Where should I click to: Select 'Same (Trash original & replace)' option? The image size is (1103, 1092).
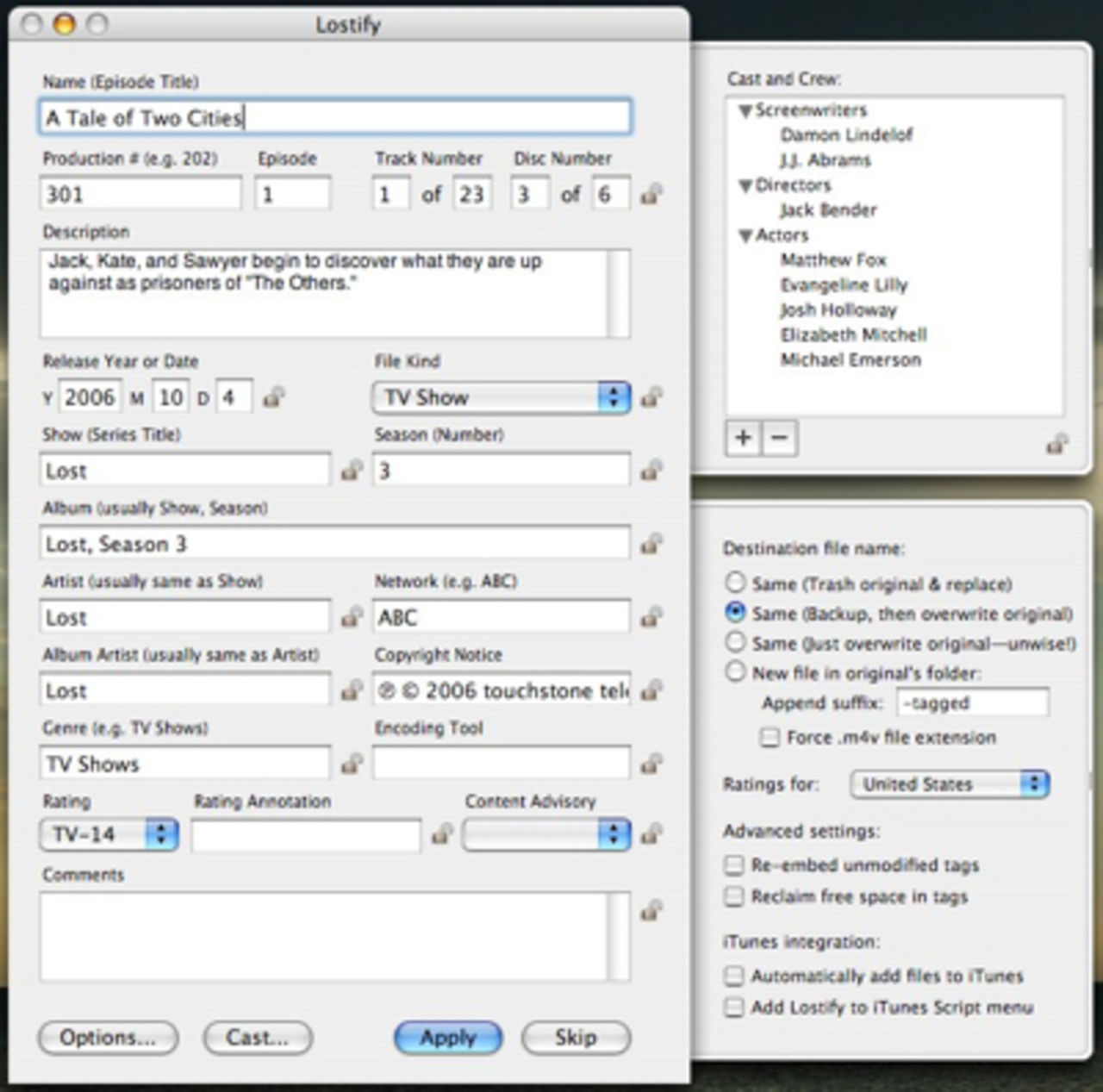[x=735, y=583]
